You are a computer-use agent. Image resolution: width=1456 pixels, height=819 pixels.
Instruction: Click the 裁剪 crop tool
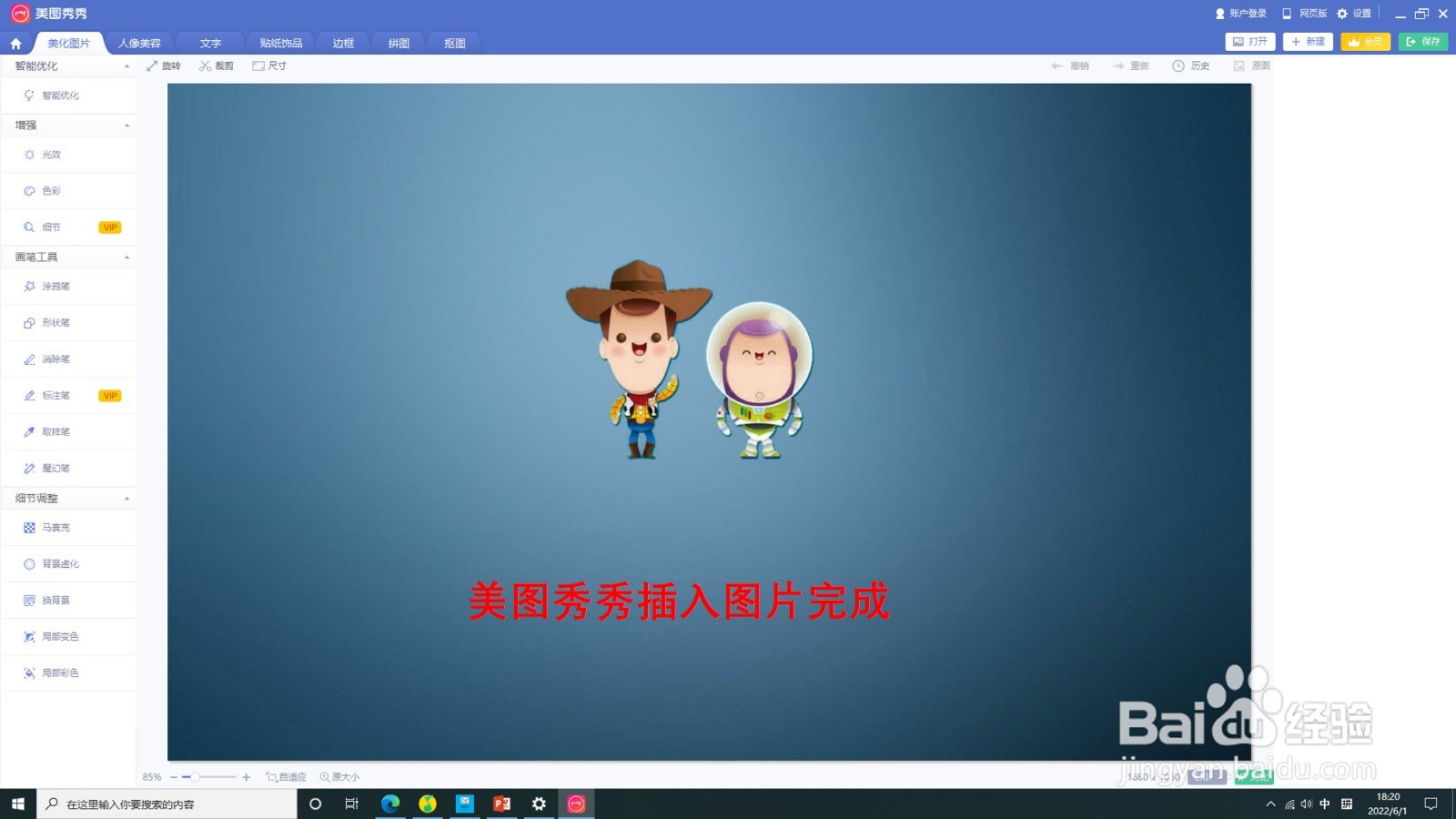click(x=217, y=66)
